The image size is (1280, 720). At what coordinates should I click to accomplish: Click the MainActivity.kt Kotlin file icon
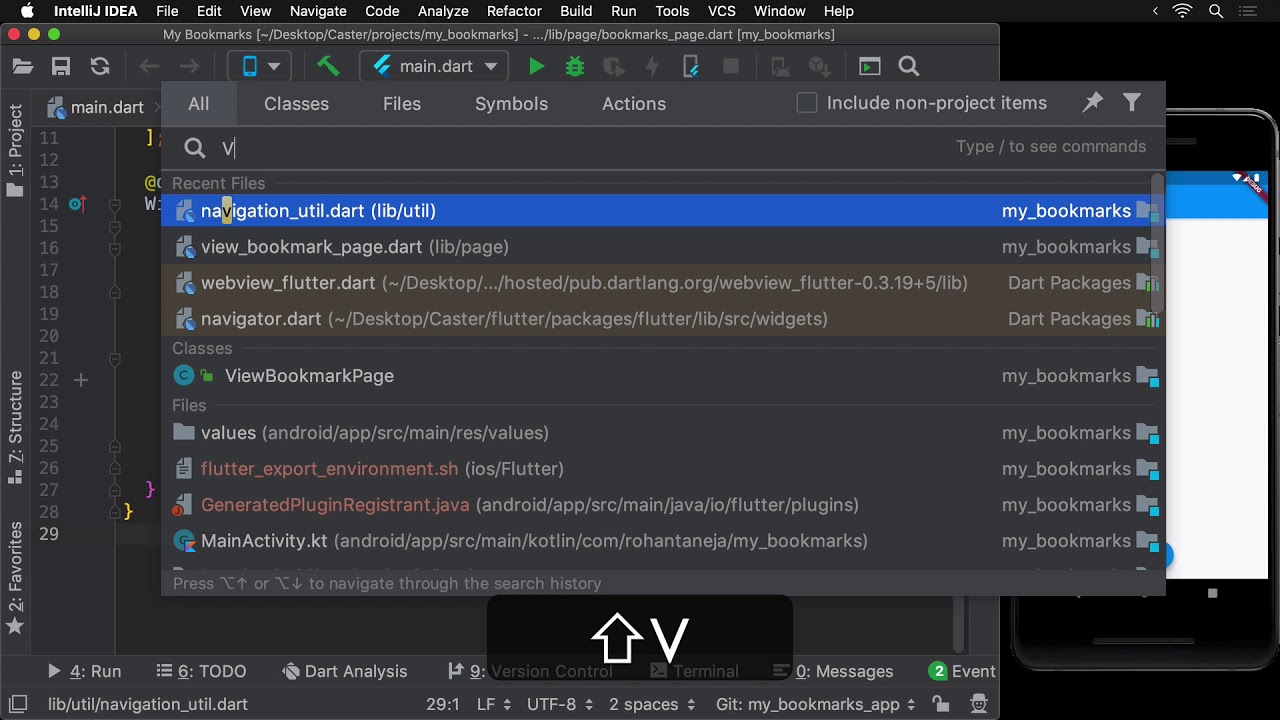click(x=184, y=541)
